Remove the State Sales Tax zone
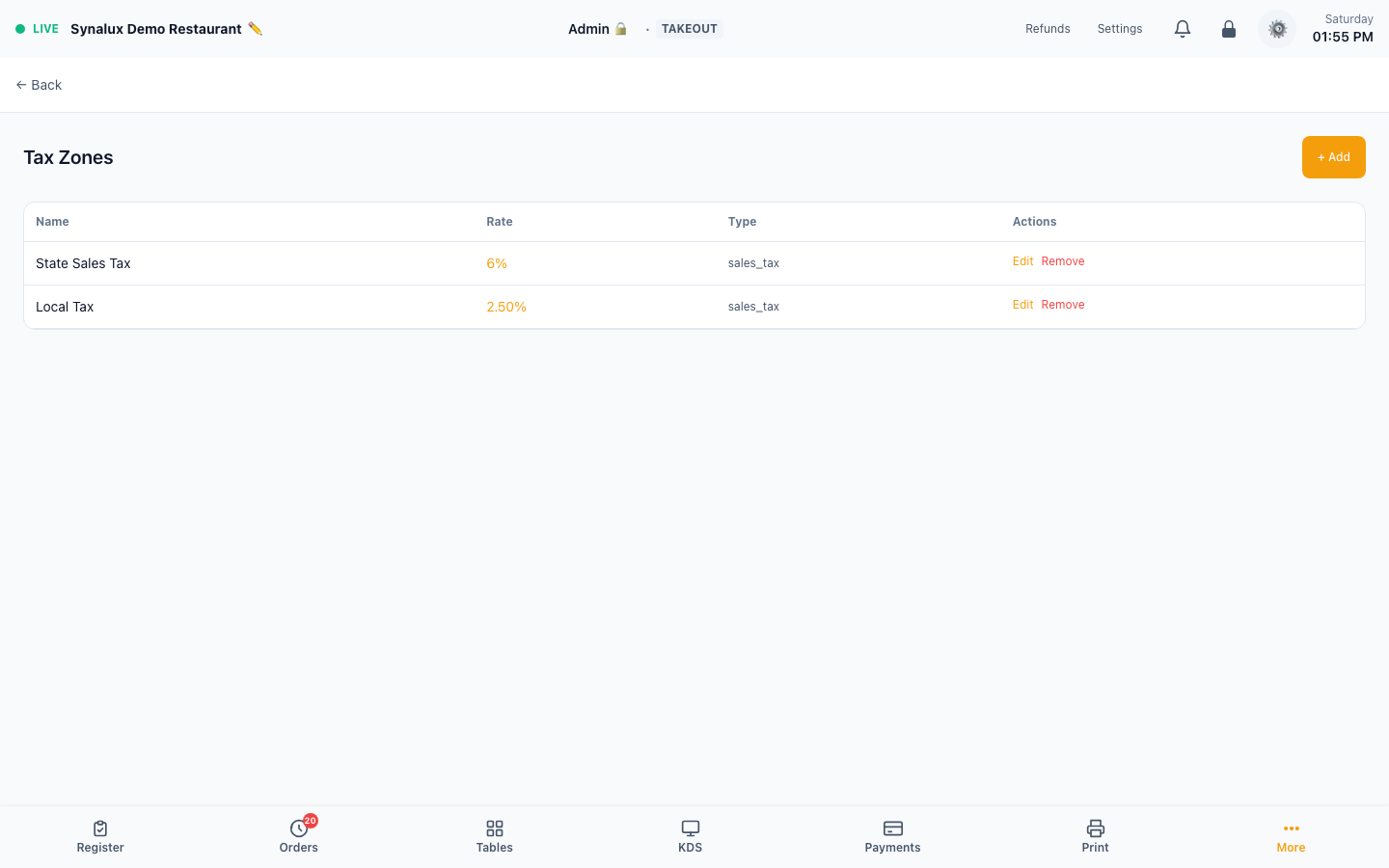The height and width of the screenshot is (868, 1389). [1063, 261]
